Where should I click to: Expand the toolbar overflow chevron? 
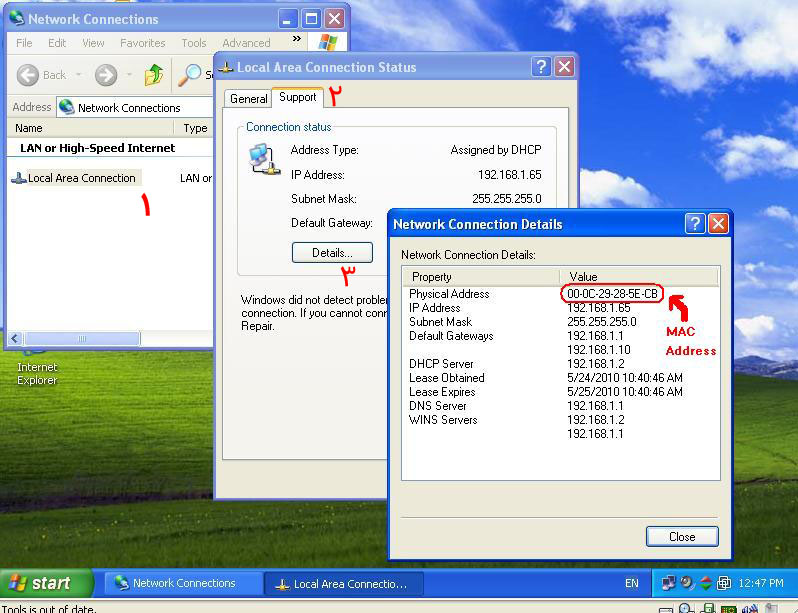tap(297, 39)
